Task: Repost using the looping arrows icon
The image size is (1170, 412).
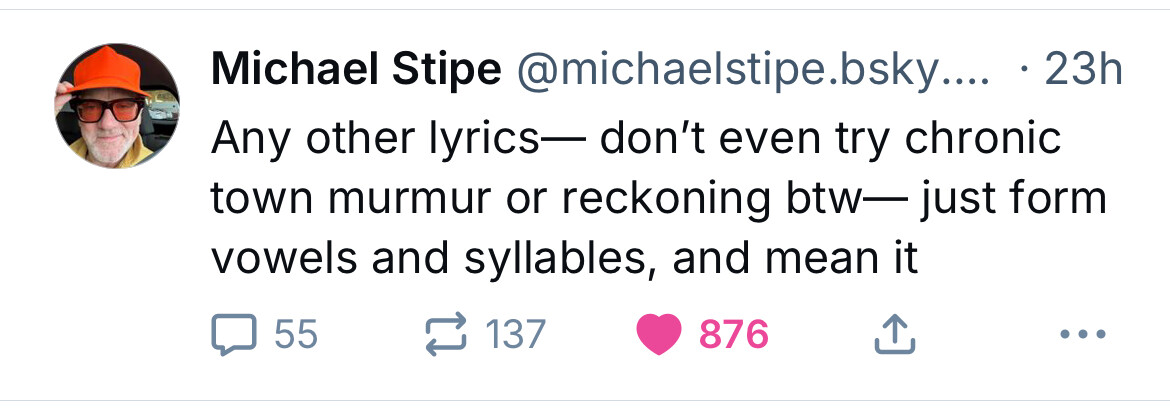Action: (448, 333)
